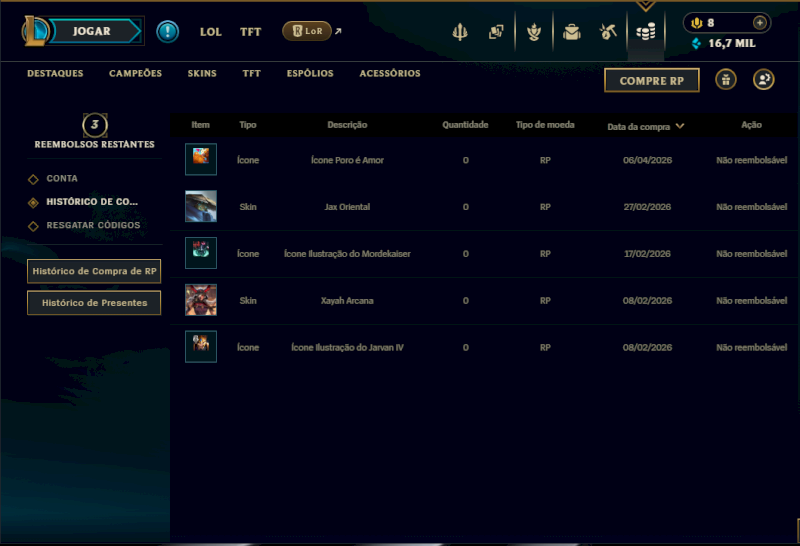Open the Hextech crafting hammer icon
This screenshot has width=800, height=546.
[x=608, y=32]
